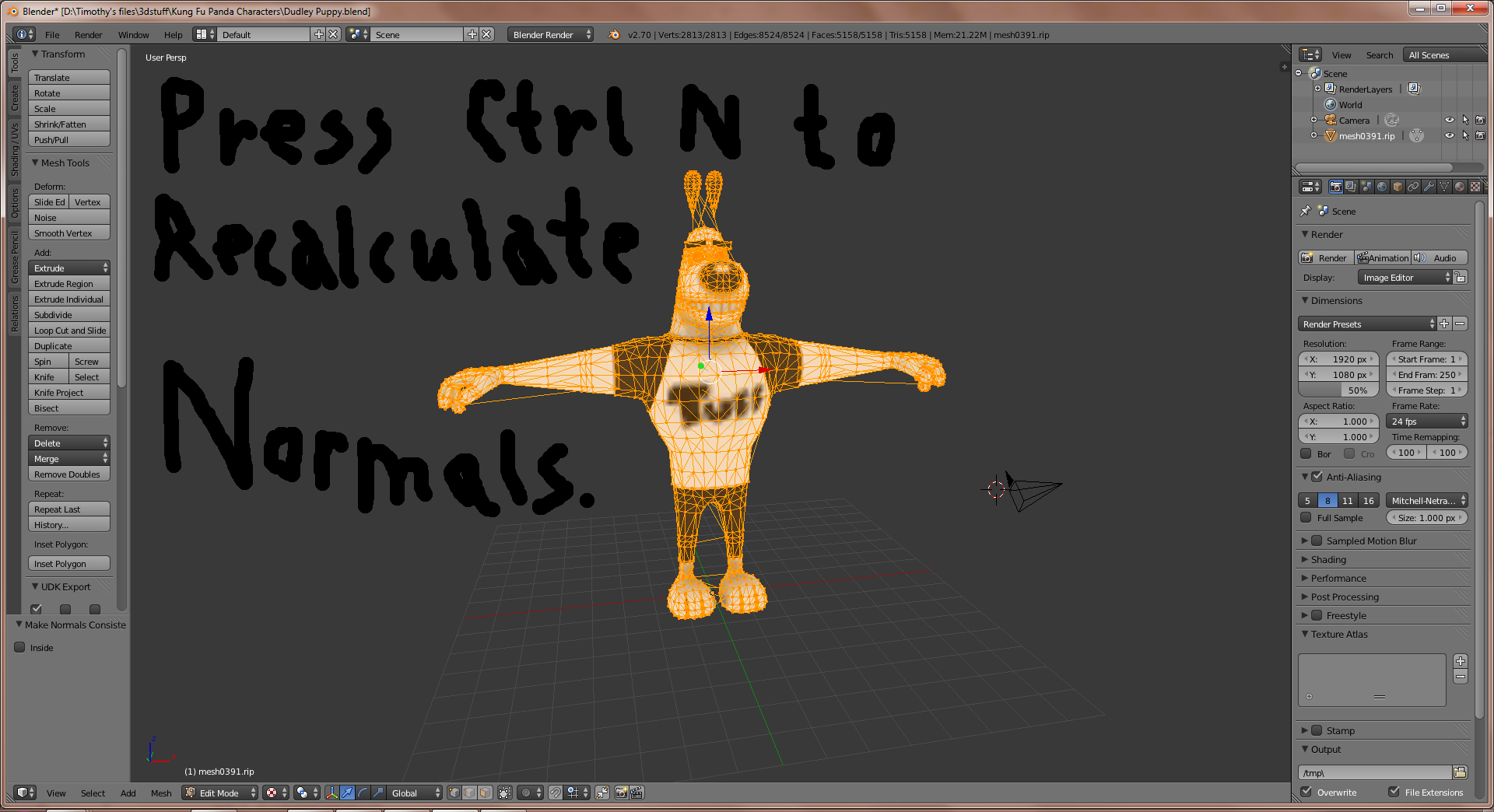Open the Material properties tab sphere icon
This screenshot has width=1494, height=812.
[1460, 187]
